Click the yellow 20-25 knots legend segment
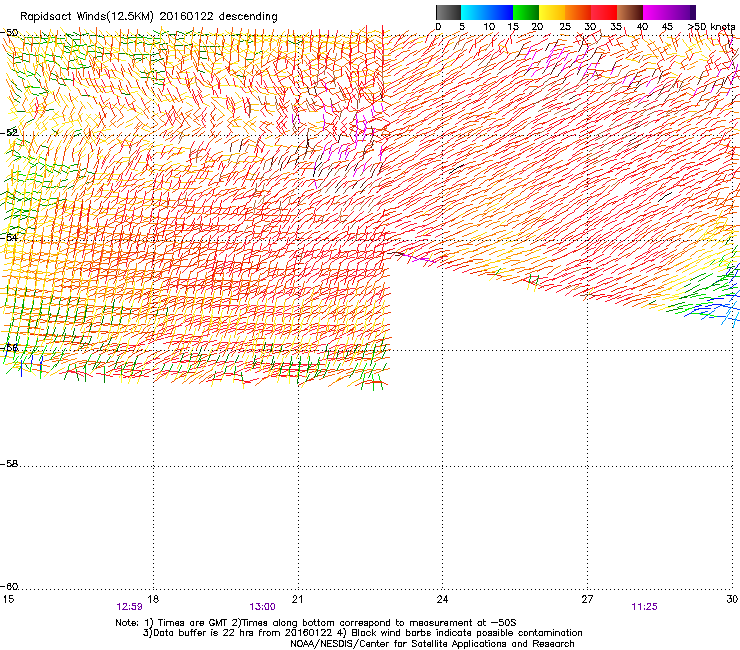The height and width of the screenshot is (650, 740). pyautogui.click(x=552, y=12)
